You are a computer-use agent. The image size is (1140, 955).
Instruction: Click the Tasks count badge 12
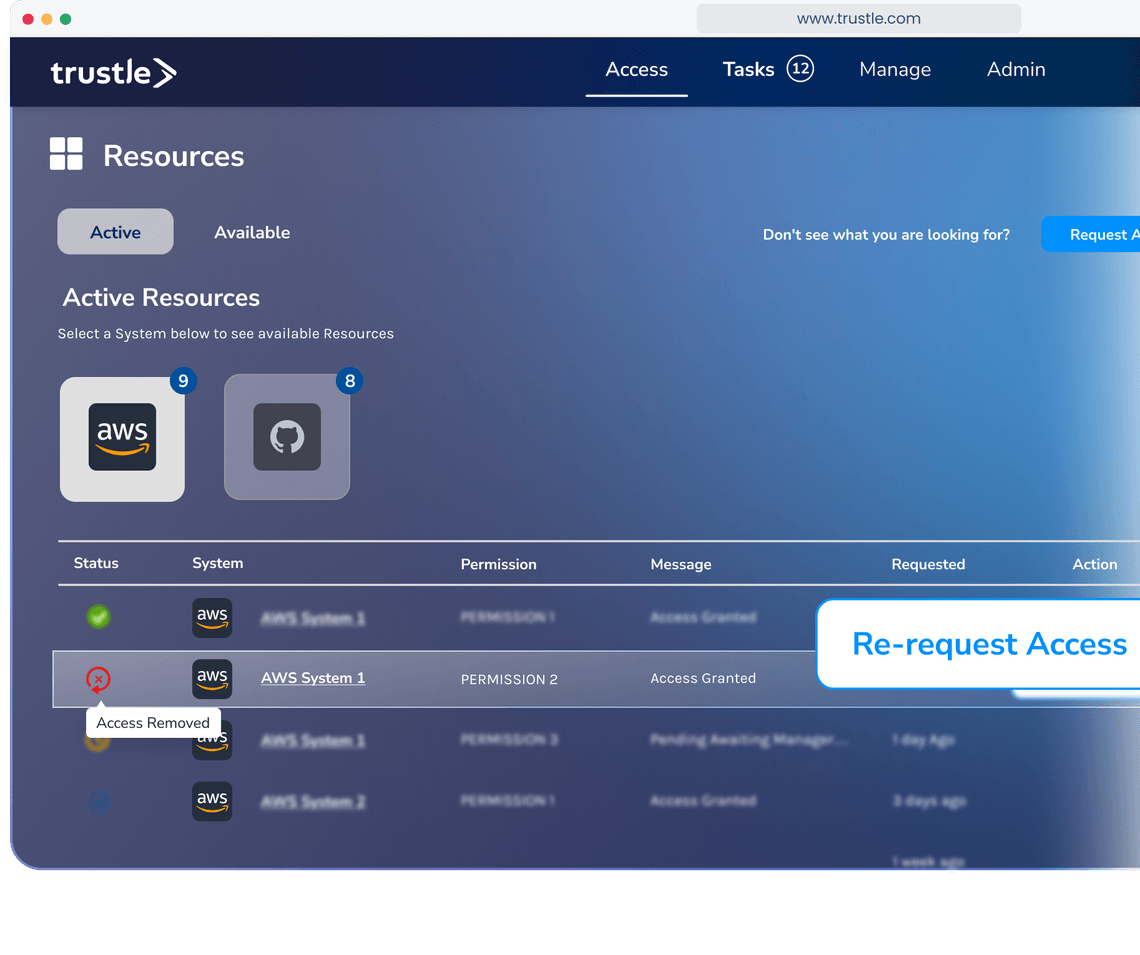[x=800, y=69]
